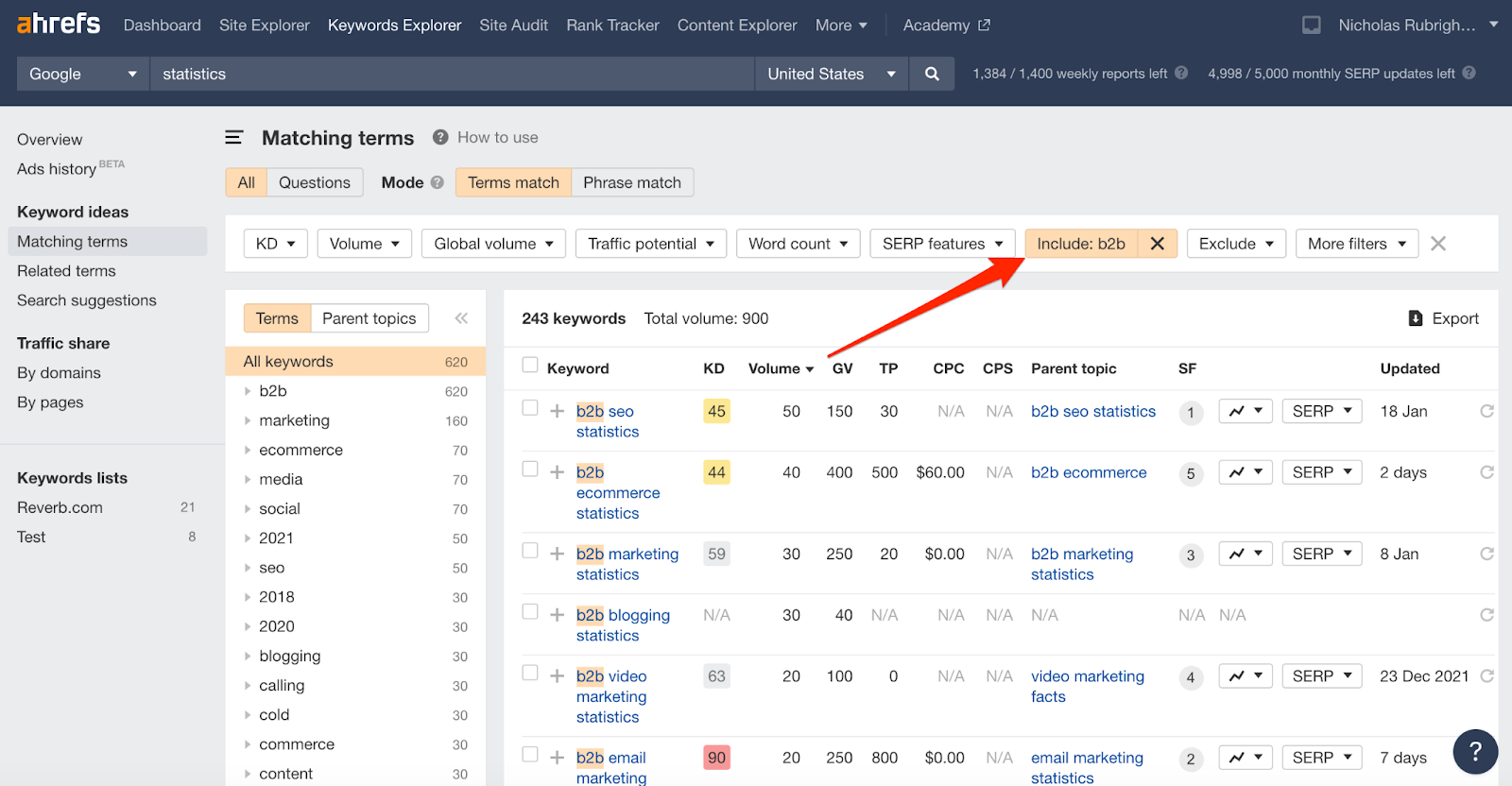Viewport: 1512px width, 786px height.
Task: Open Site Audit
Action: [x=513, y=26]
